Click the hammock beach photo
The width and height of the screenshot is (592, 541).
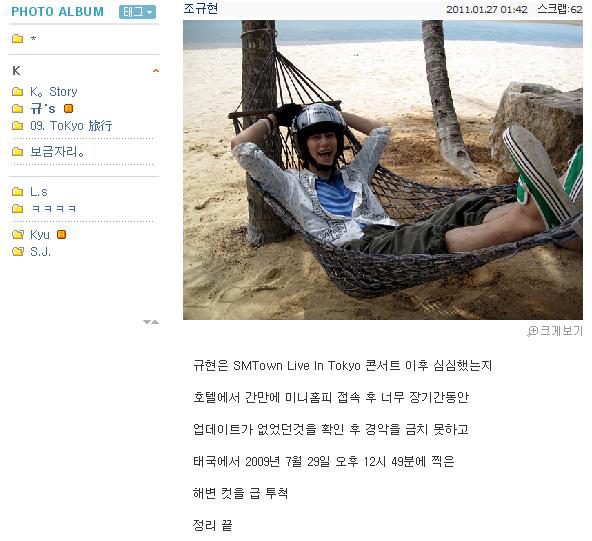click(x=383, y=170)
